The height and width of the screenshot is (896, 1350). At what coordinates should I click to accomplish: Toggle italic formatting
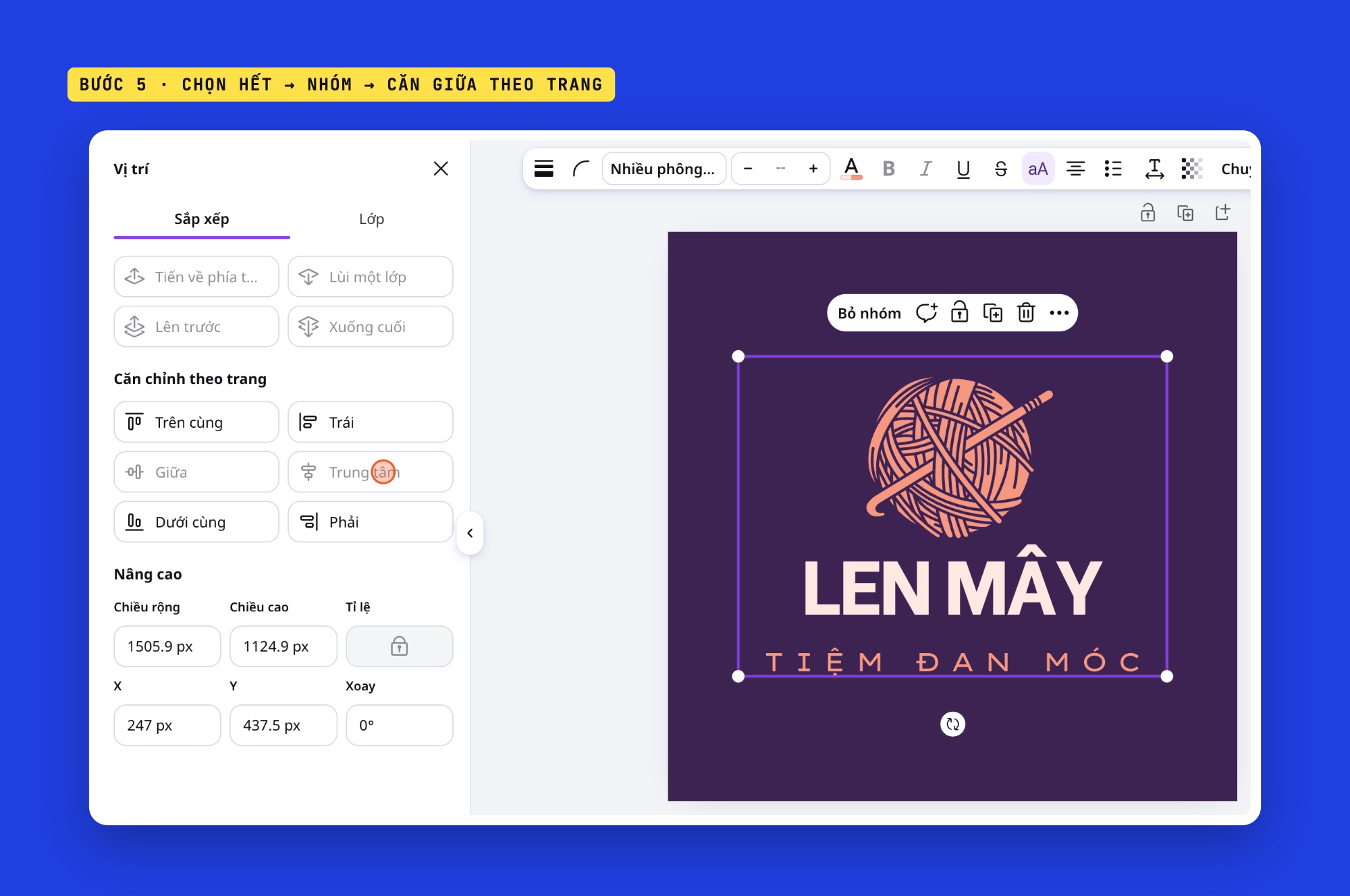(x=926, y=169)
